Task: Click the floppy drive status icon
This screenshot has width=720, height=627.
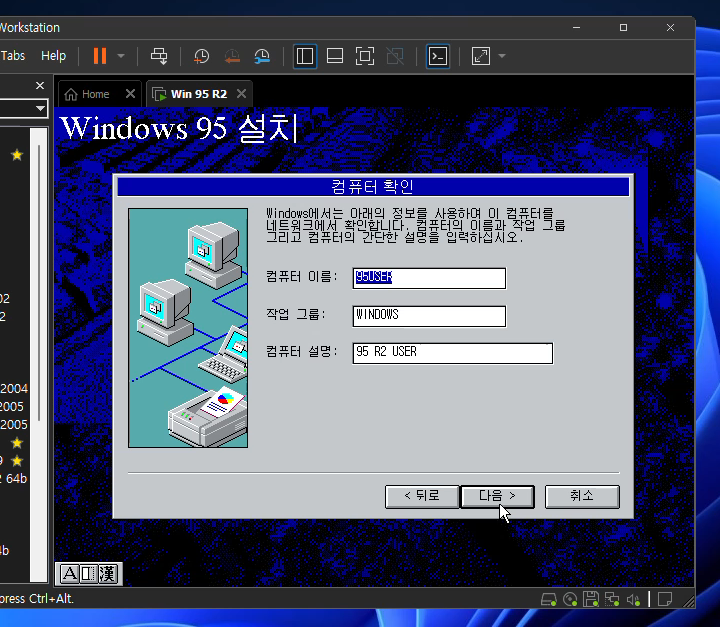Action: pyautogui.click(x=591, y=599)
